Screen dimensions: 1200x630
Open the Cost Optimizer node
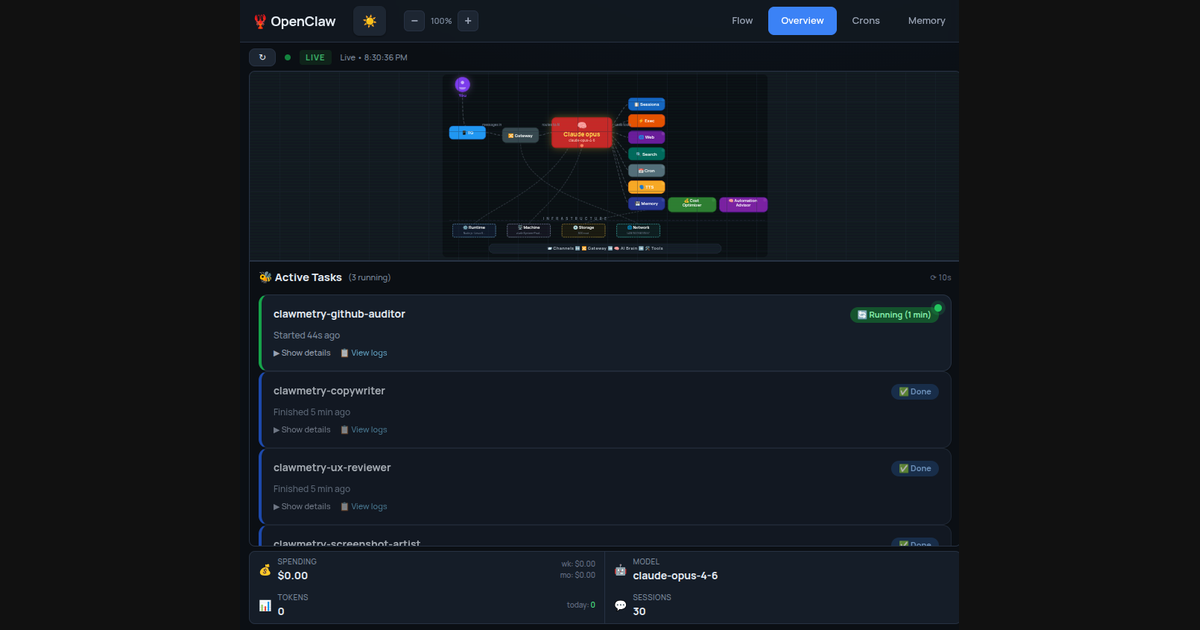click(x=691, y=204)
